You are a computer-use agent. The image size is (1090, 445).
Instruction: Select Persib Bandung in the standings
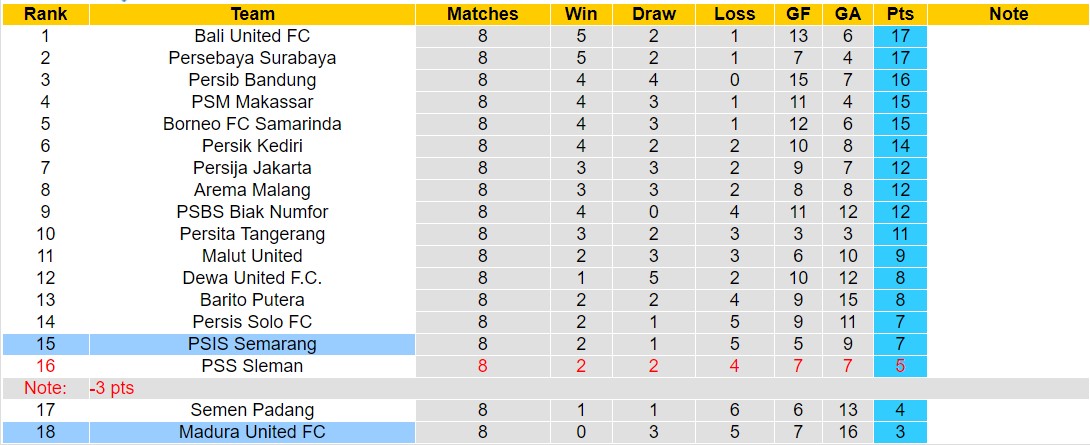pos(252,80)
